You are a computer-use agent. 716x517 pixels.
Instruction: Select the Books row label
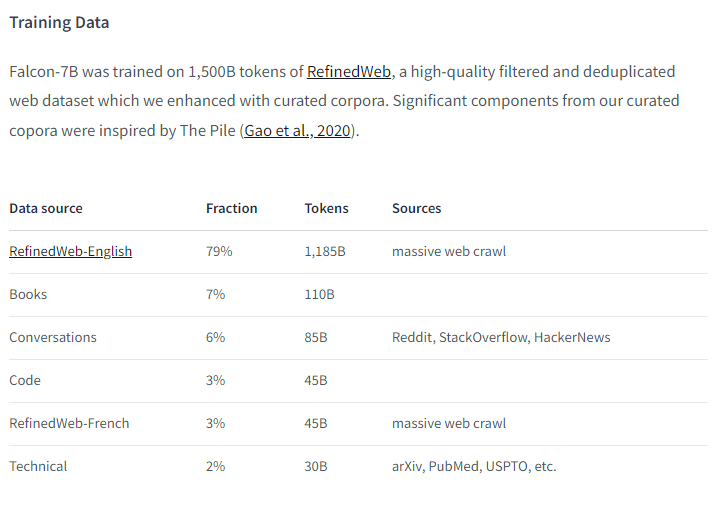tap(28, 294)
